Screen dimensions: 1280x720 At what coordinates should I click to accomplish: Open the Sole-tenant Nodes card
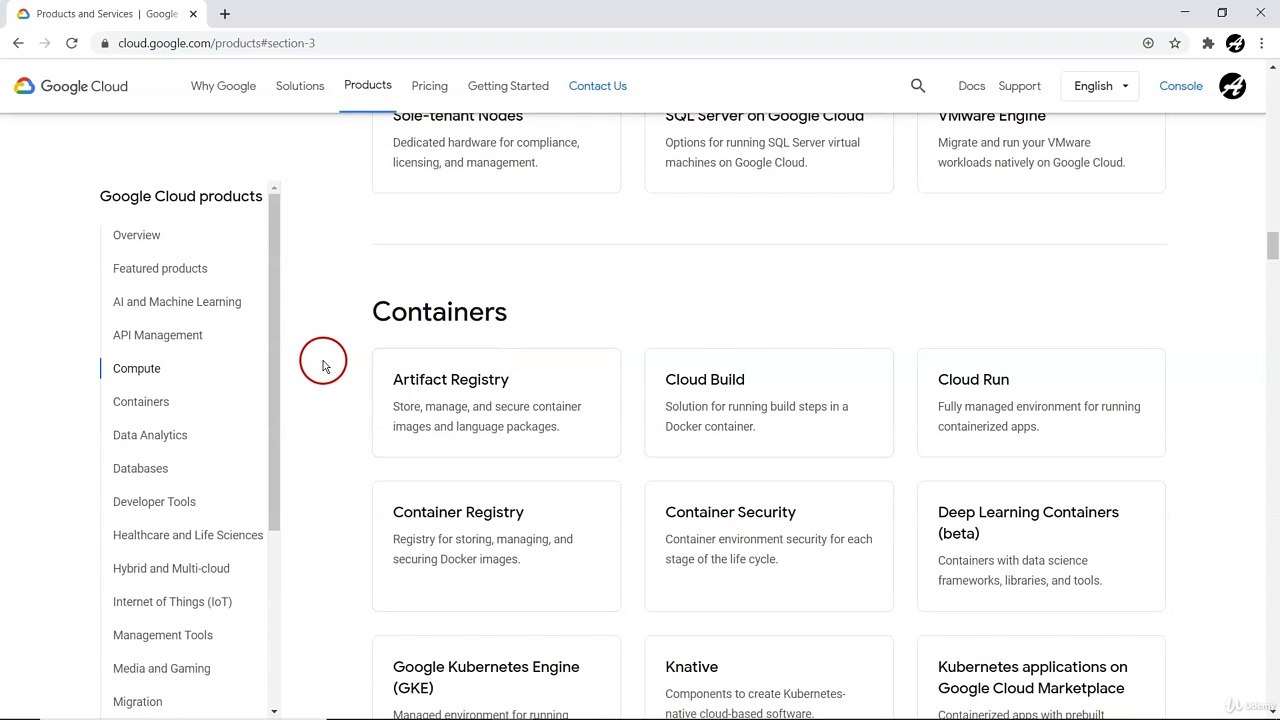pyautogui.click(x=496, y=152)
